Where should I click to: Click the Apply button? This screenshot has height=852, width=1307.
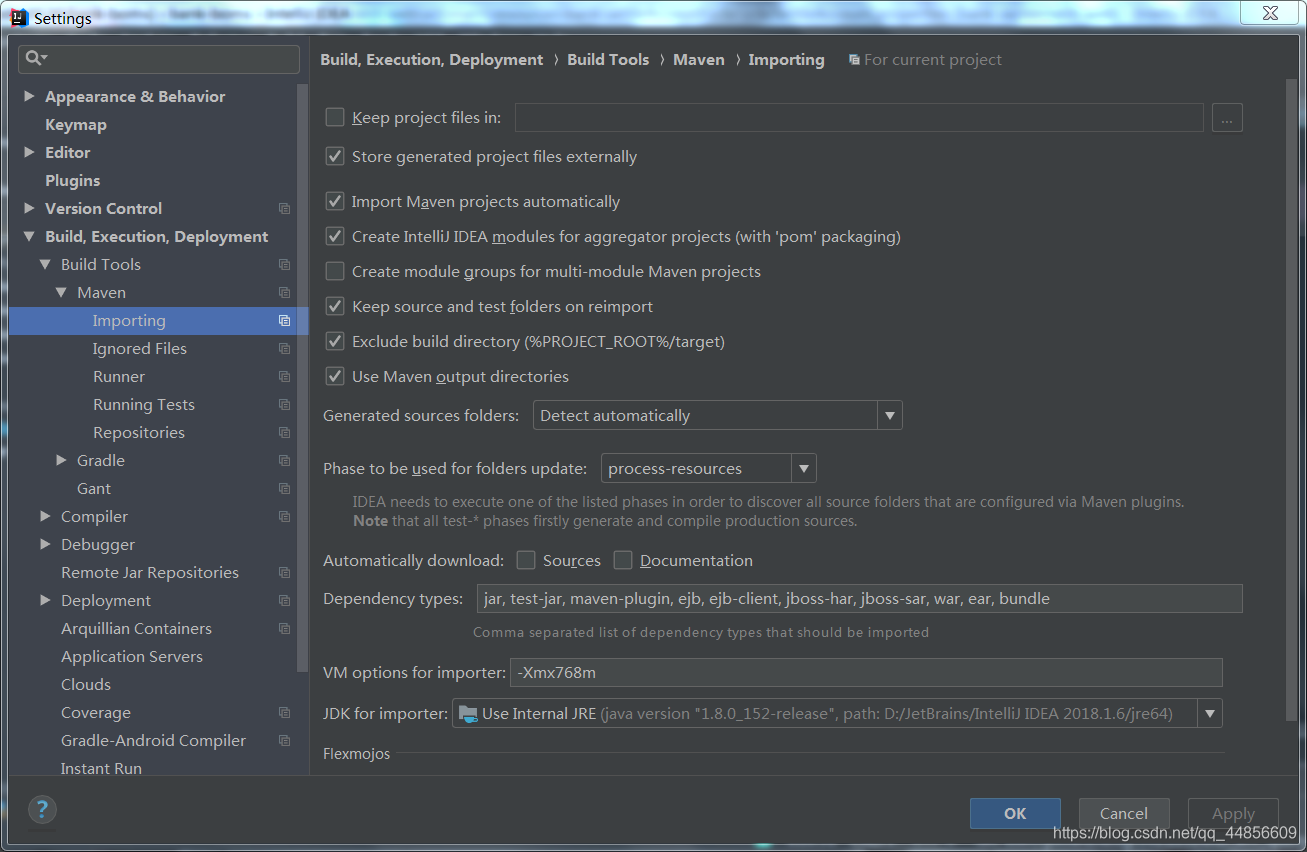[1233, 813]
